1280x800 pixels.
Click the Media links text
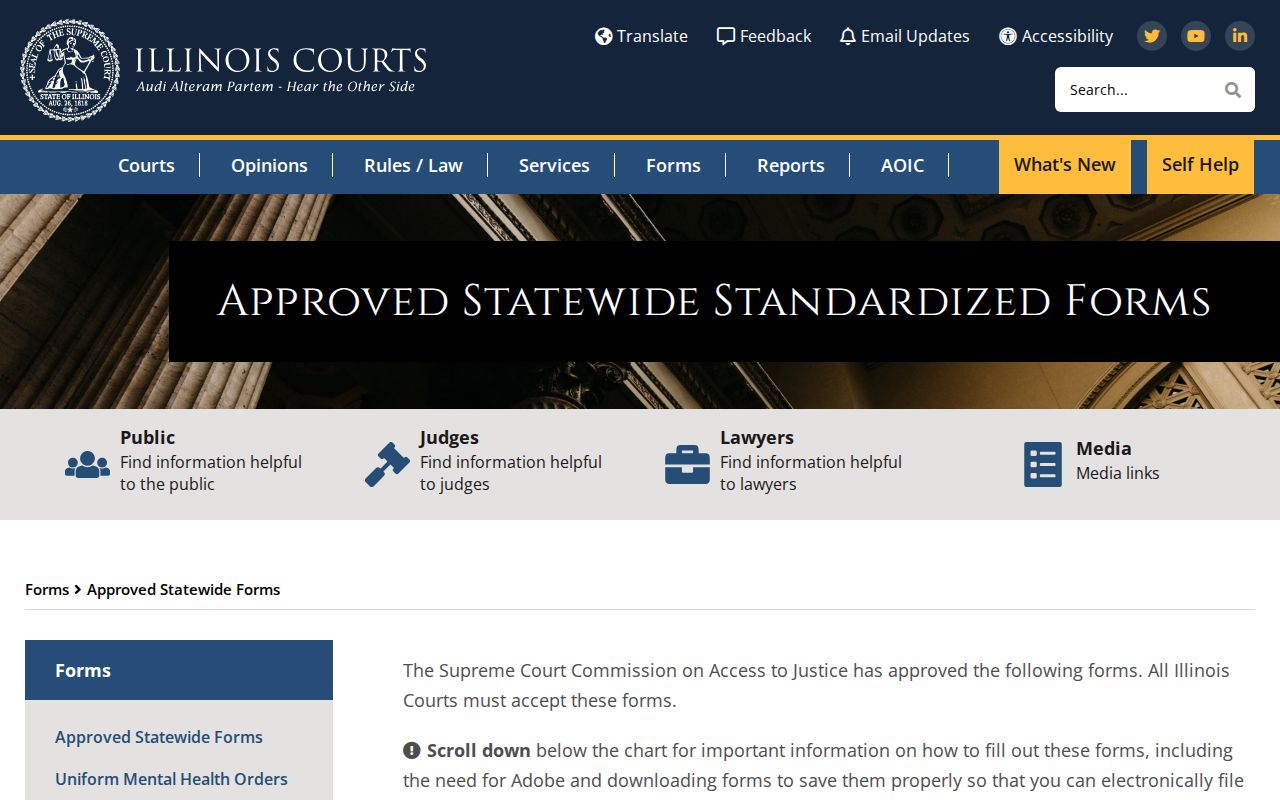[x=1117, y=473]
